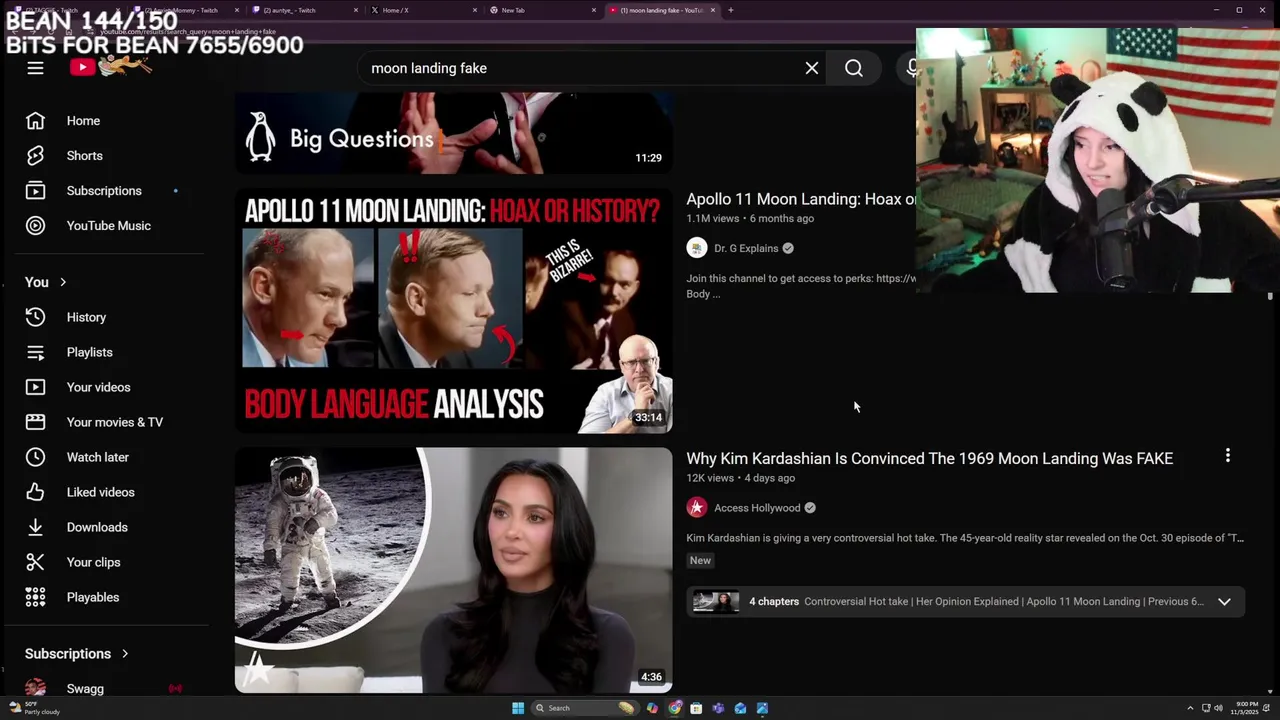Go to Home in the sidebar

pos(105,121)
